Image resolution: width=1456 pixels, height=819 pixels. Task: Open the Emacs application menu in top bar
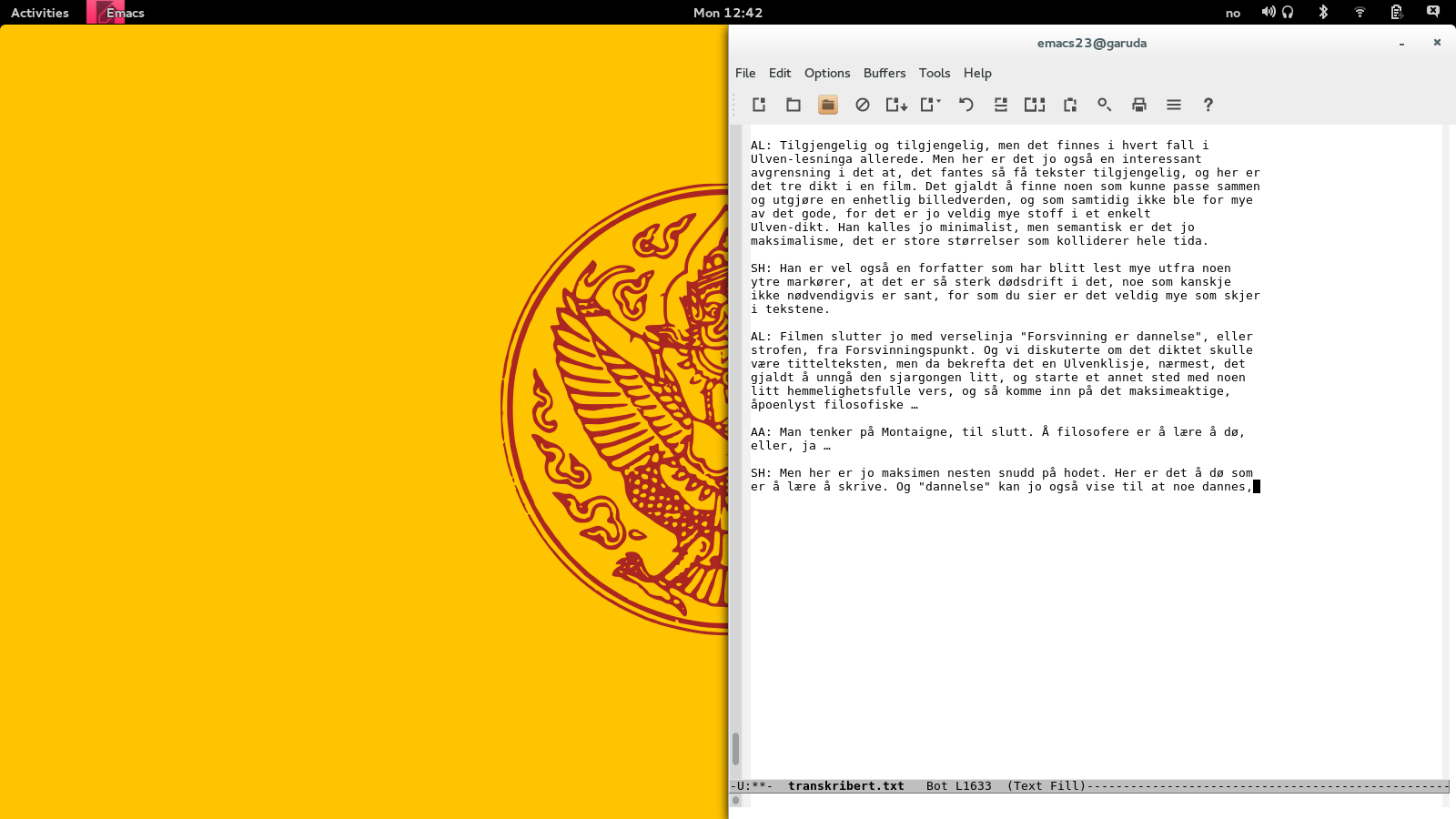click(116, 13)
